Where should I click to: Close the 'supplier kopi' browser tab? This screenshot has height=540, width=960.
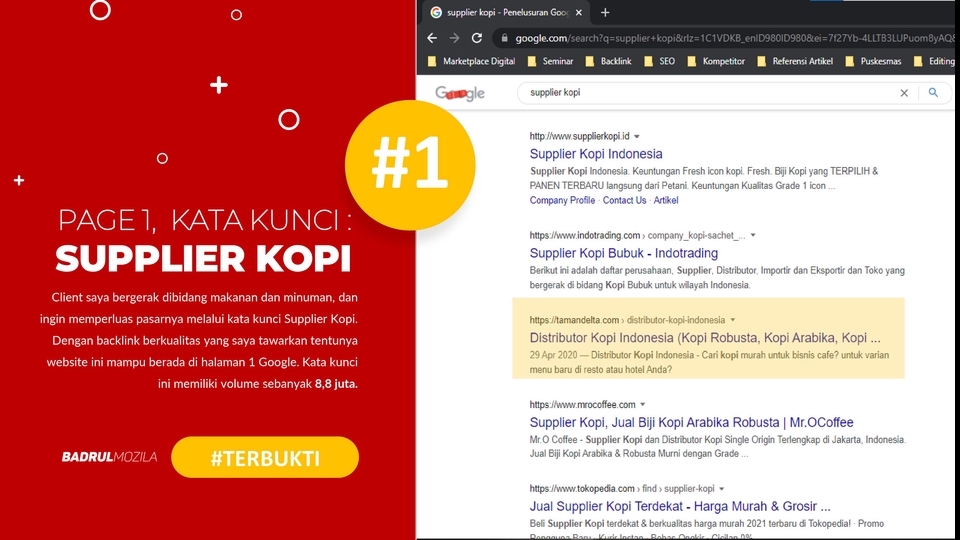point(579,12)
